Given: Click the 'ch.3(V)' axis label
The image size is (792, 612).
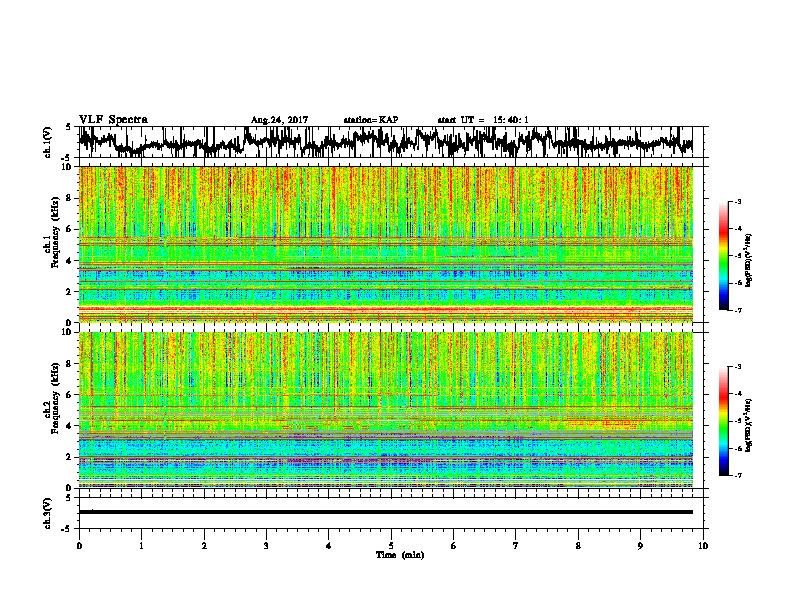Looking at the screenshot, I should click(x=48, y=514).
